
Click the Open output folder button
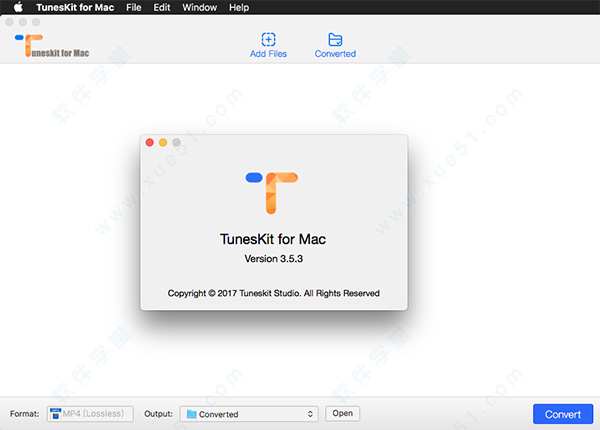click(x=342, y=413)
